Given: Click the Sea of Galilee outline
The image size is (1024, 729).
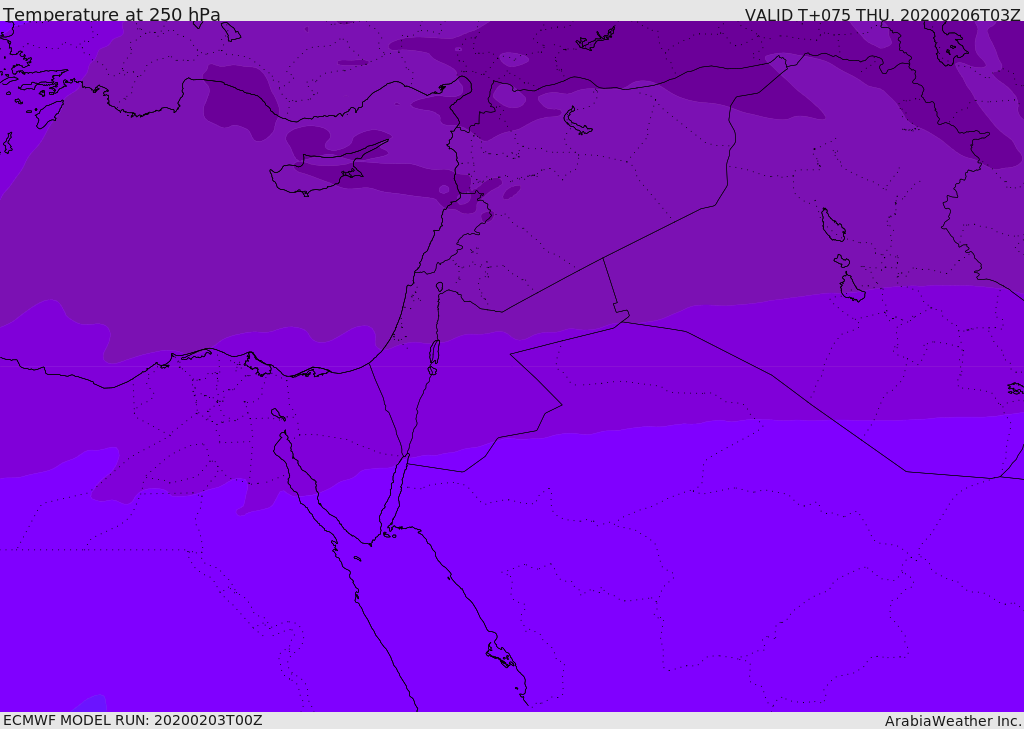Looking at the screenshot, I should 440,287.
